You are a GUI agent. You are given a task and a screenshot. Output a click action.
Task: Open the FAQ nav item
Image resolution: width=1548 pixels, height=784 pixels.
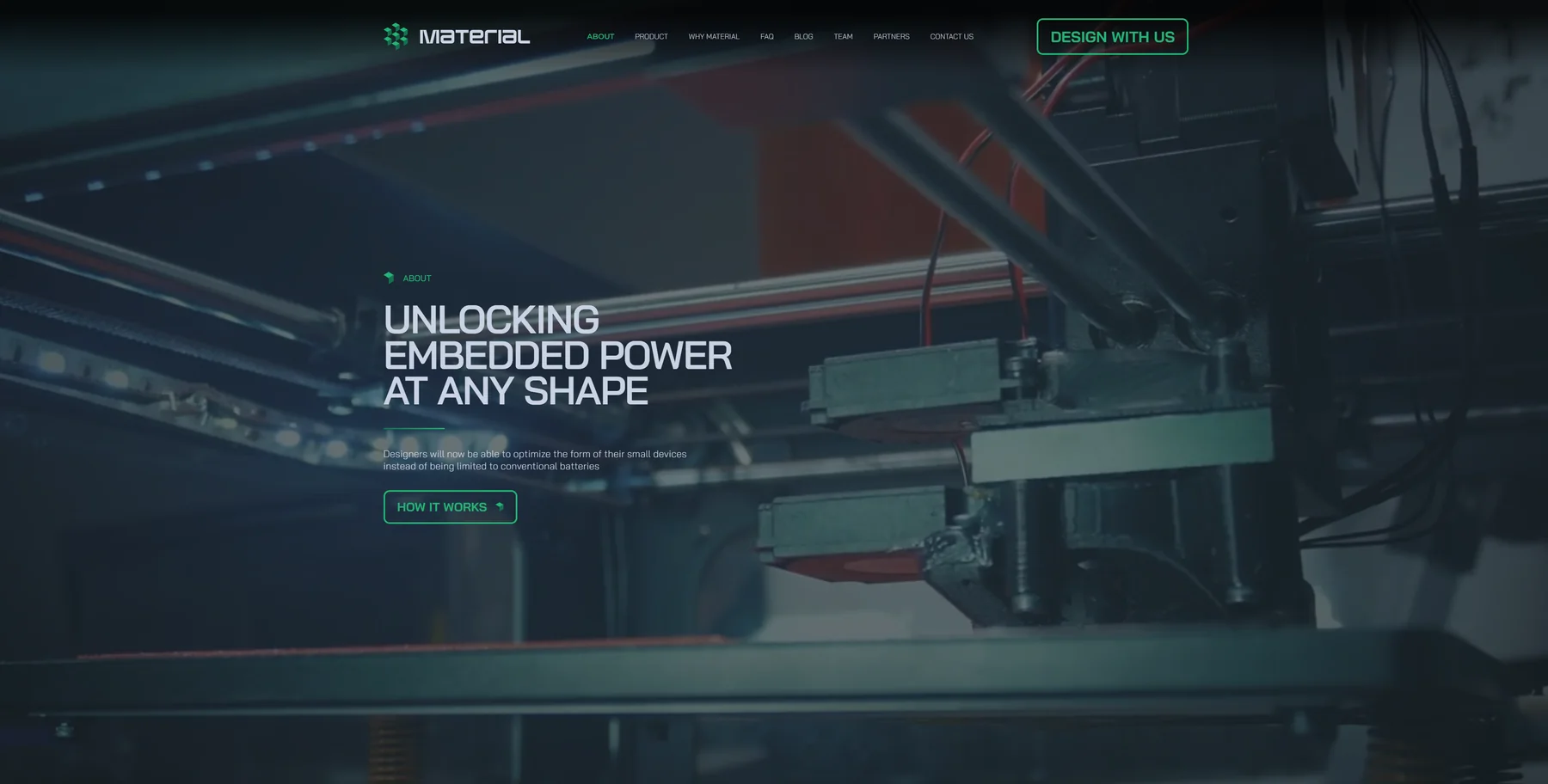coord(767,36)
